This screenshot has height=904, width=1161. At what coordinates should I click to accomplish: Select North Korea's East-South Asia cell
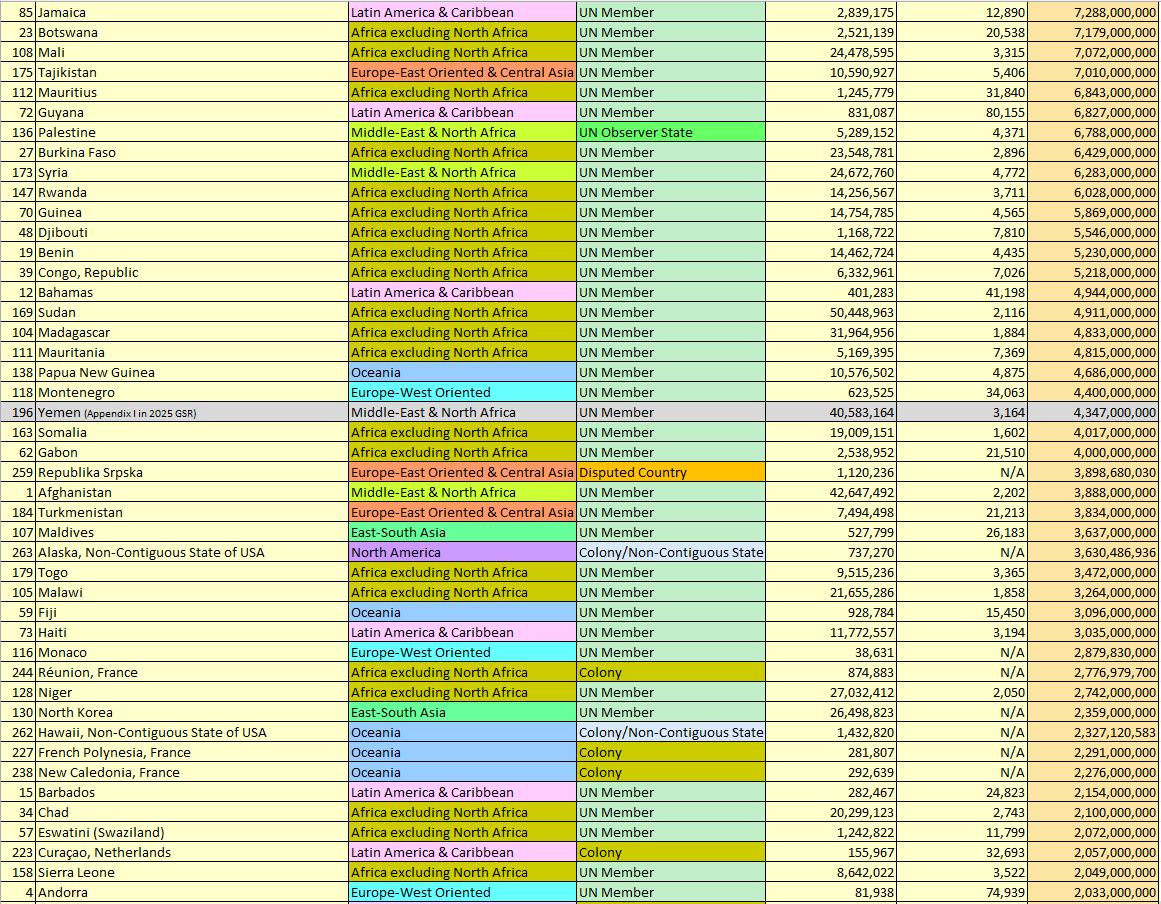click(x=462, y=712)
